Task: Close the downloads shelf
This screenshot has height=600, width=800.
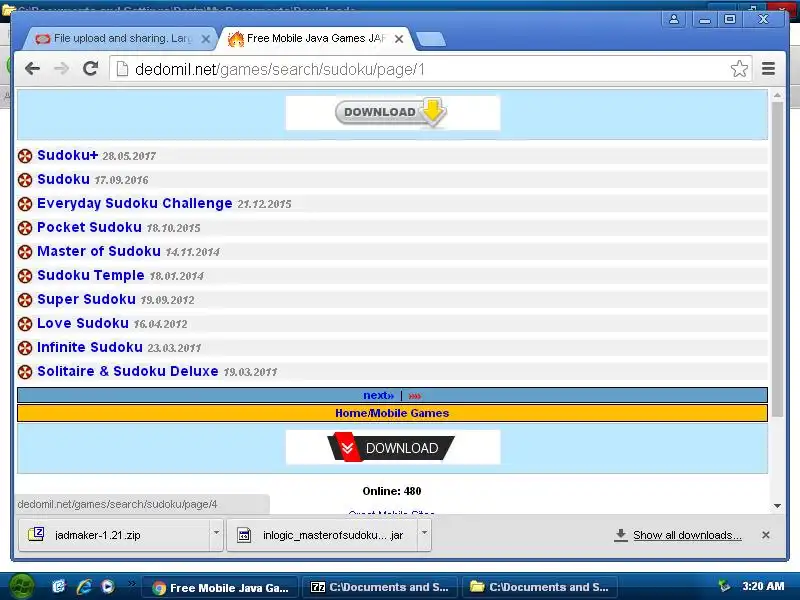Action: pos(766,535)
